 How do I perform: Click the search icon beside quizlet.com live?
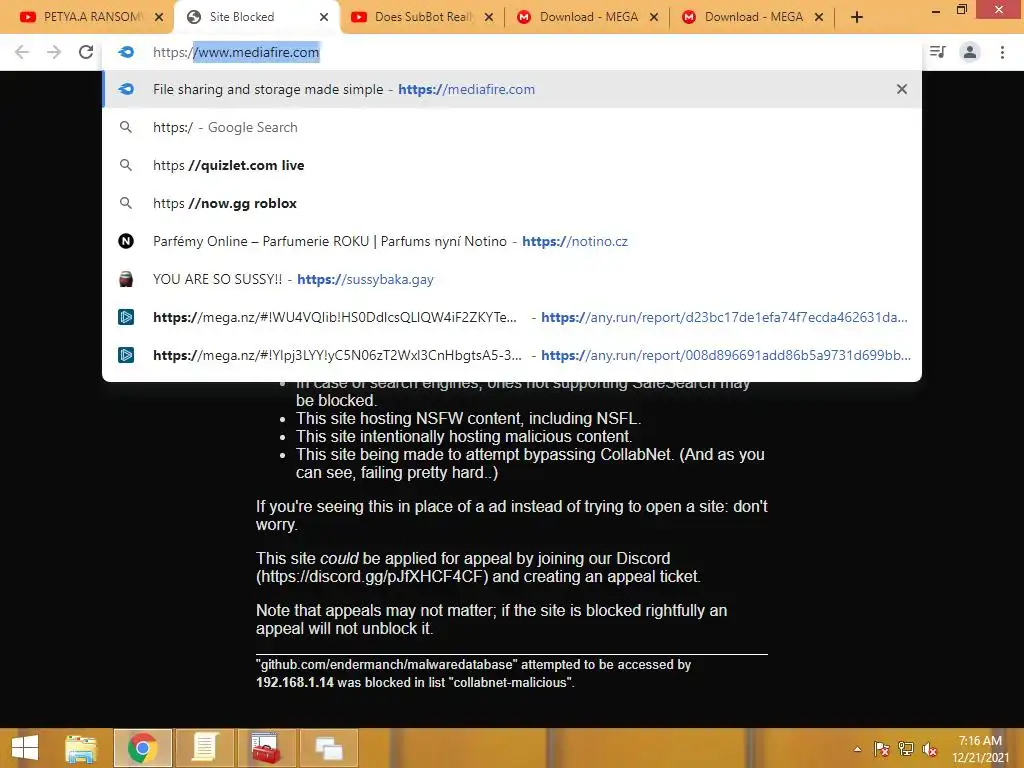tap(126, 165)
